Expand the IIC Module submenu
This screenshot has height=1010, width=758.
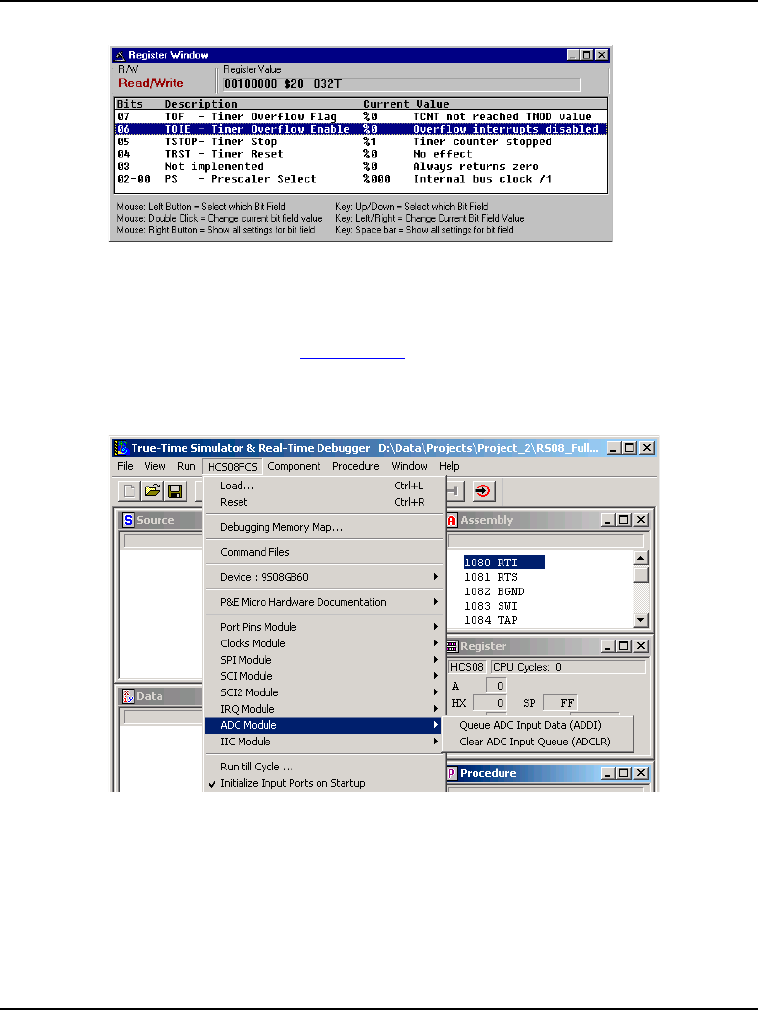click(x=325, y=742)
